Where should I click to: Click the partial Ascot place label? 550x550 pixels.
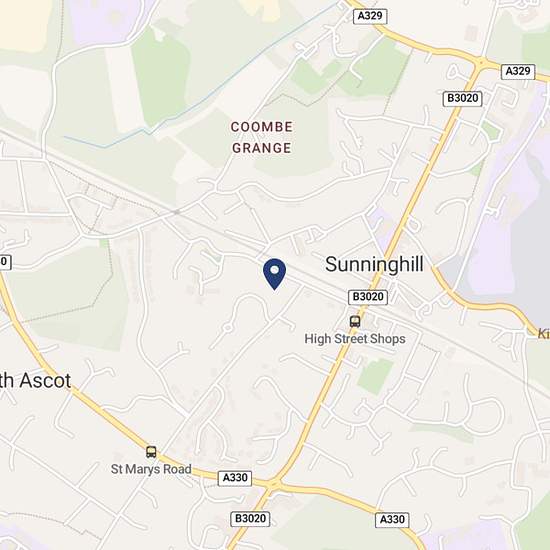[x=35, y=381]
